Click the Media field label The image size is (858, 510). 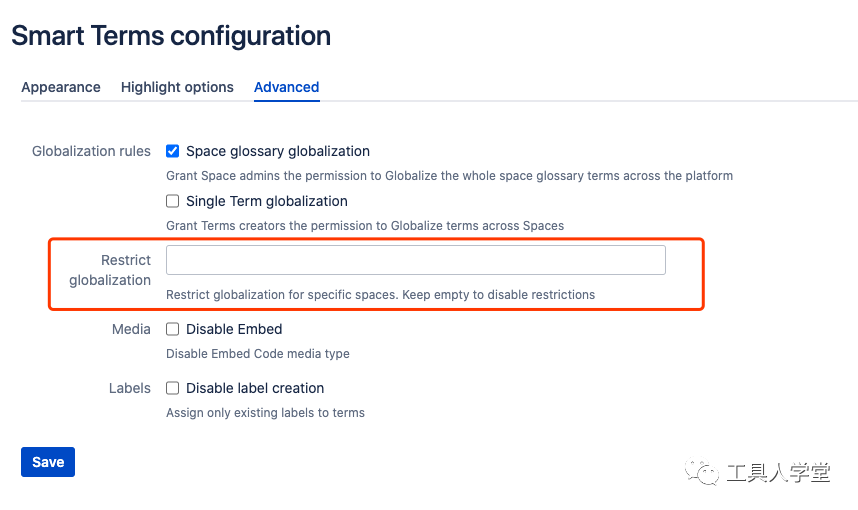click(131, 329)
